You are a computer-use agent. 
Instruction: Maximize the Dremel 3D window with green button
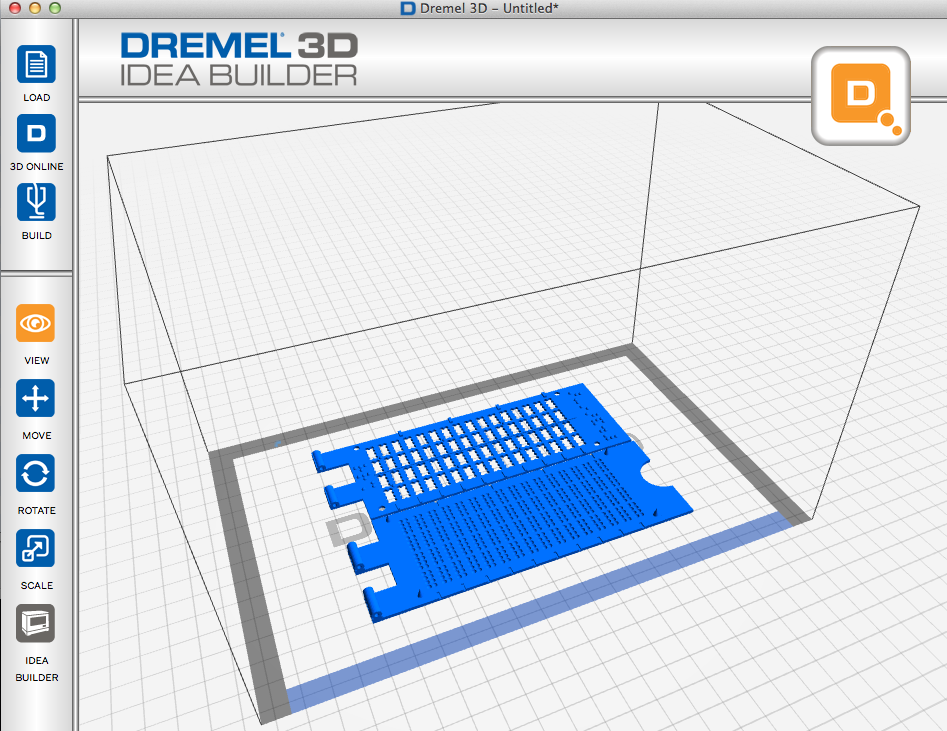55,8
